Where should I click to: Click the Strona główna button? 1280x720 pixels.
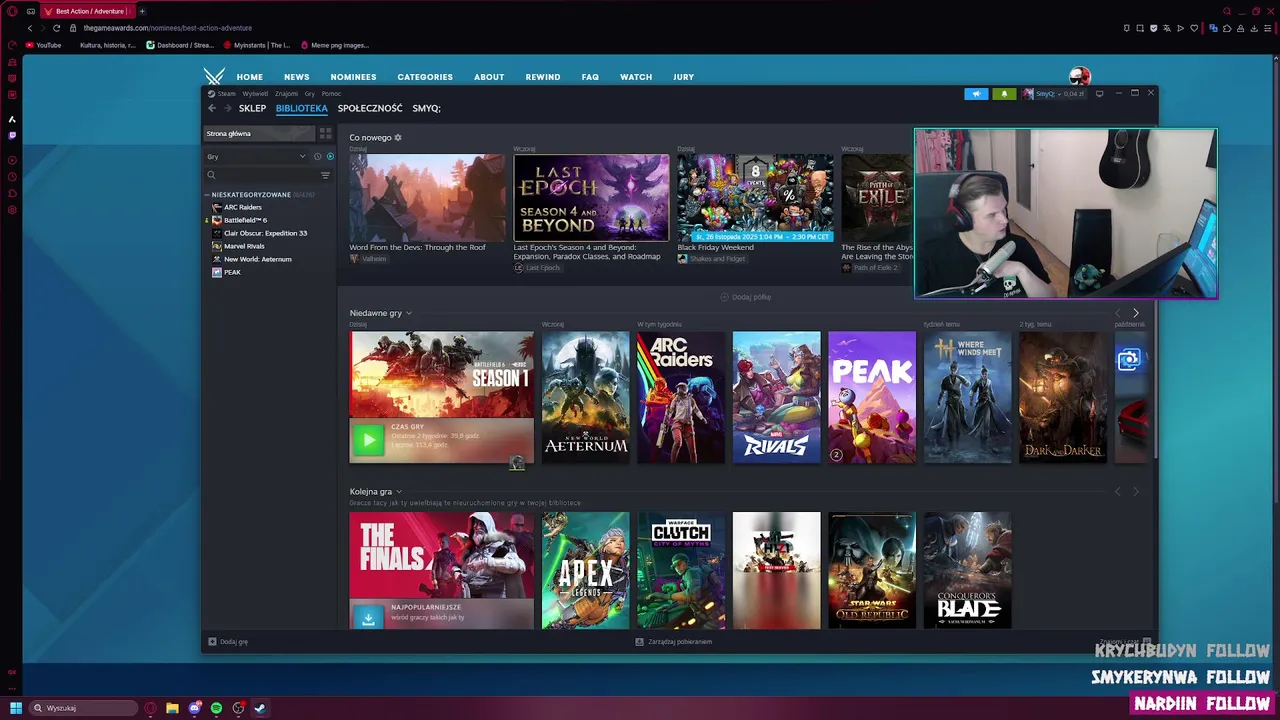pos(259,133)
